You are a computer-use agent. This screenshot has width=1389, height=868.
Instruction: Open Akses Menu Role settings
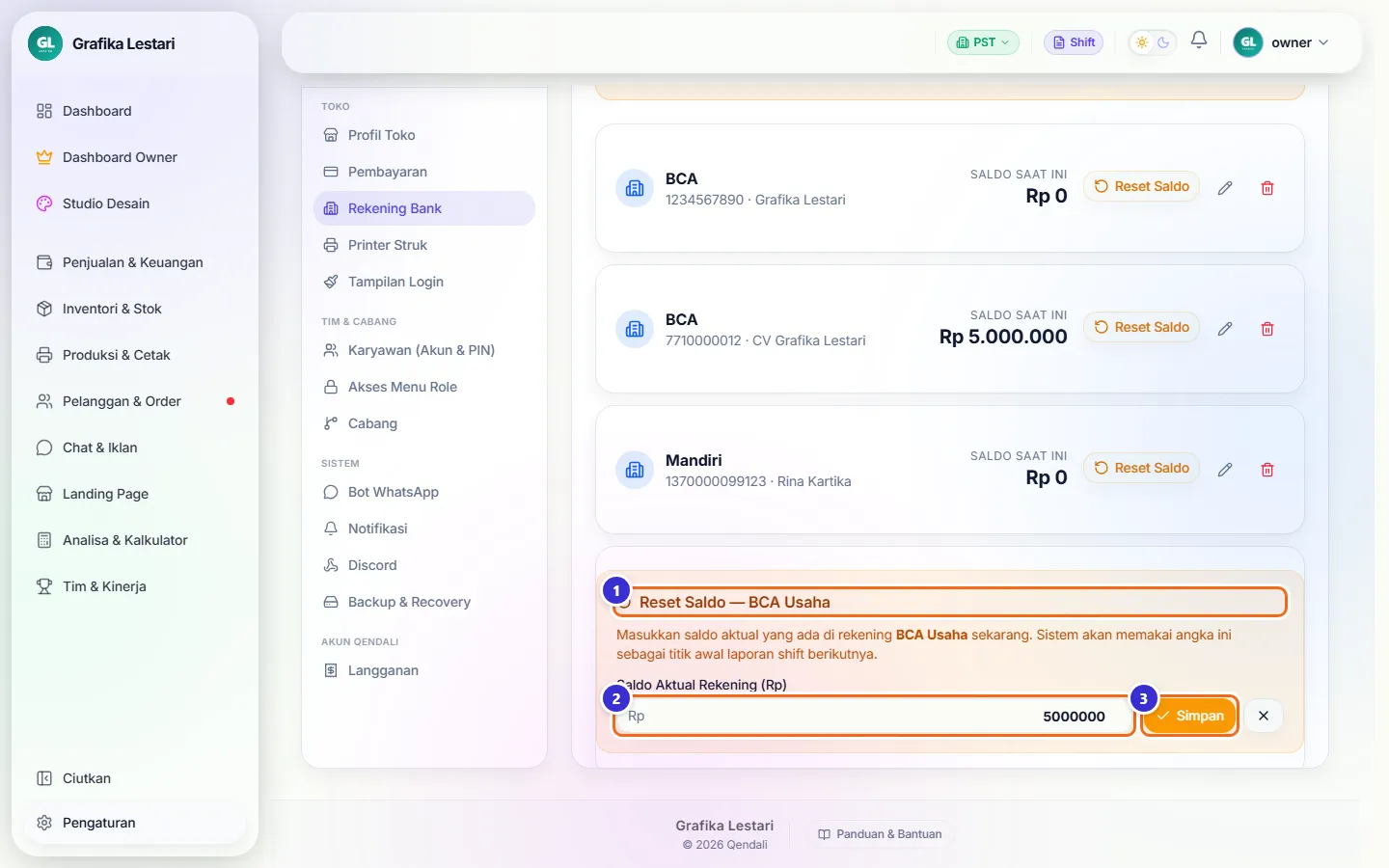[424, 387]
